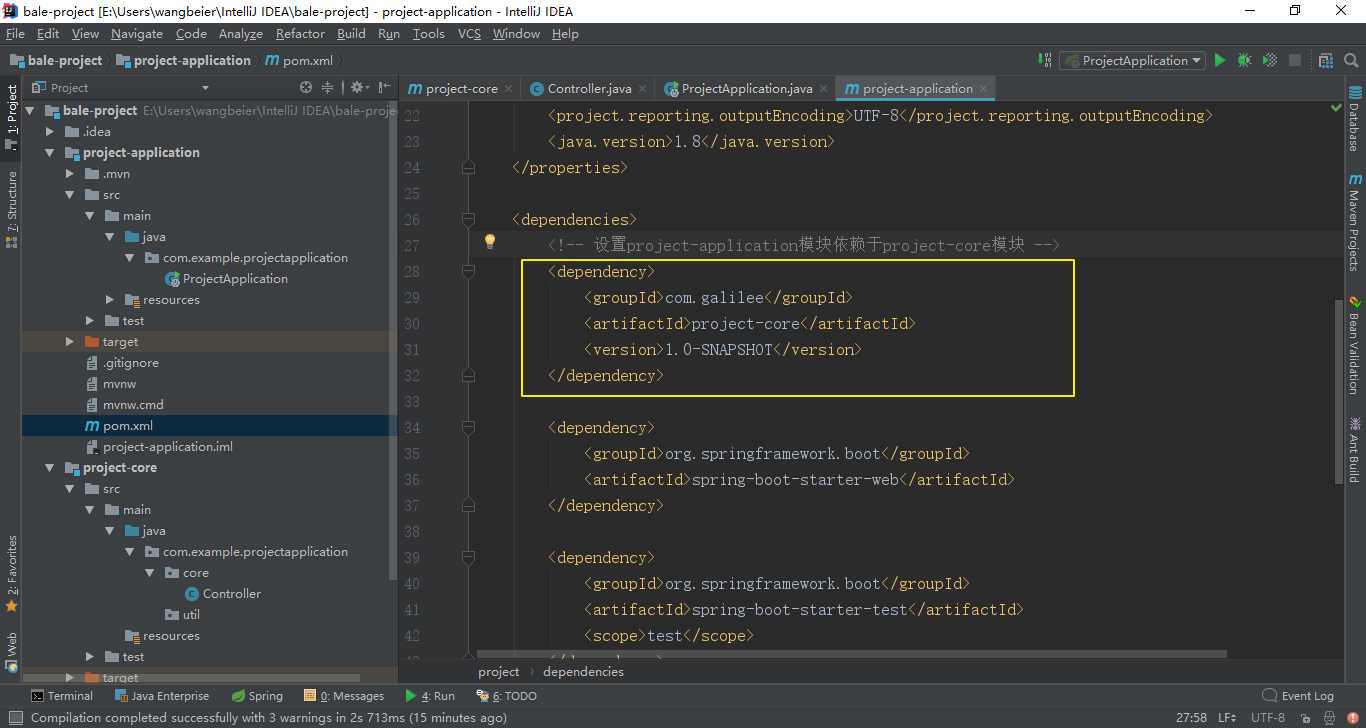
Task: Click the intention lightbulb on line 27
Action: coord(490,241)
